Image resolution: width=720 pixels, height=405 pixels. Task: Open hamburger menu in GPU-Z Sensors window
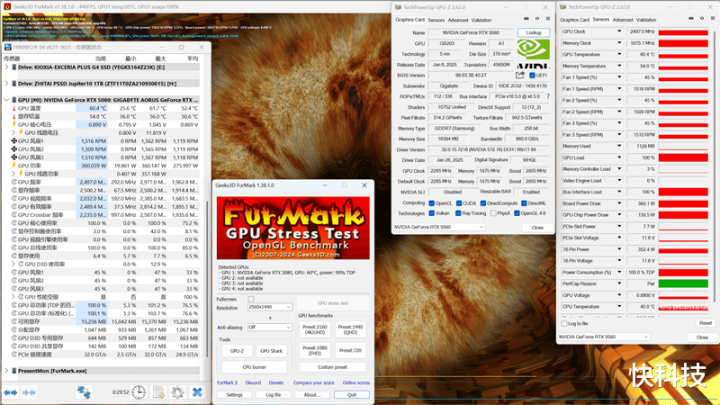tap(713, 18)
